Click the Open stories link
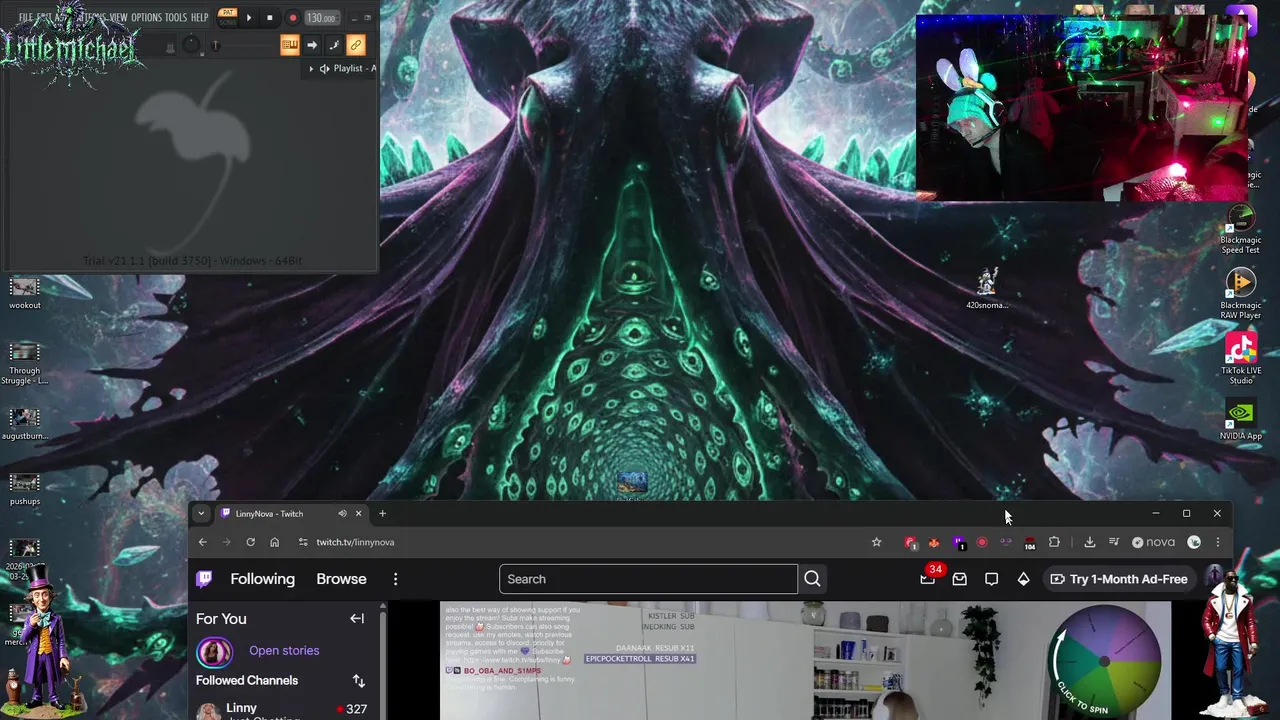The height and width of the screenshot is (720, 1280). (x=284, y=650)
